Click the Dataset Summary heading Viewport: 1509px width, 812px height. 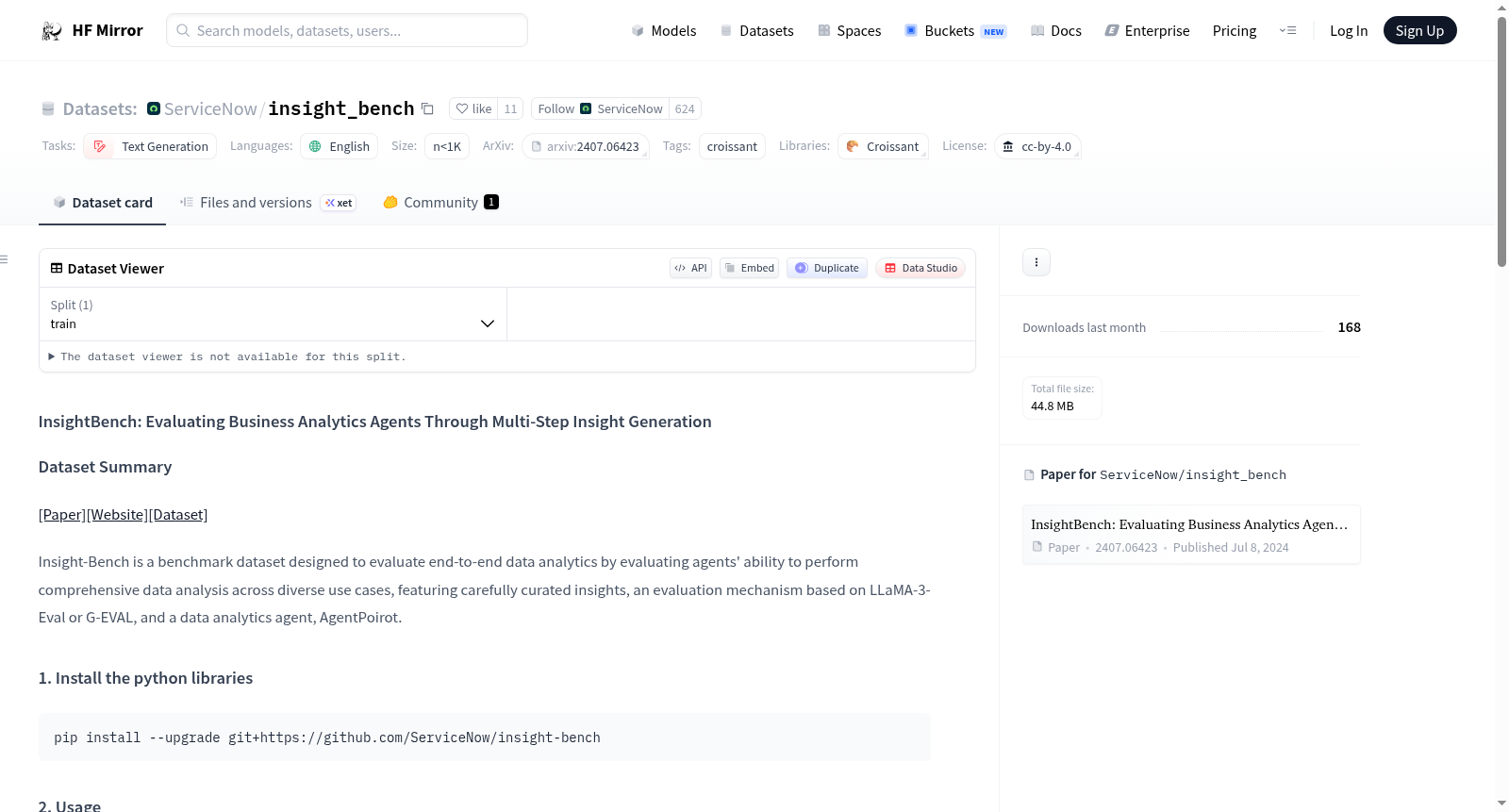click(105, 467)
